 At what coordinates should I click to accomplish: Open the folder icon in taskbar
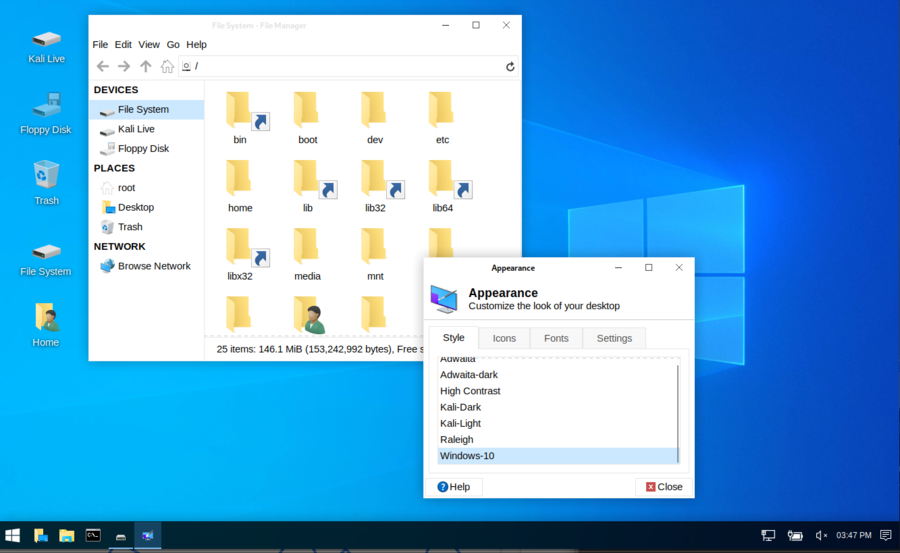67,536
